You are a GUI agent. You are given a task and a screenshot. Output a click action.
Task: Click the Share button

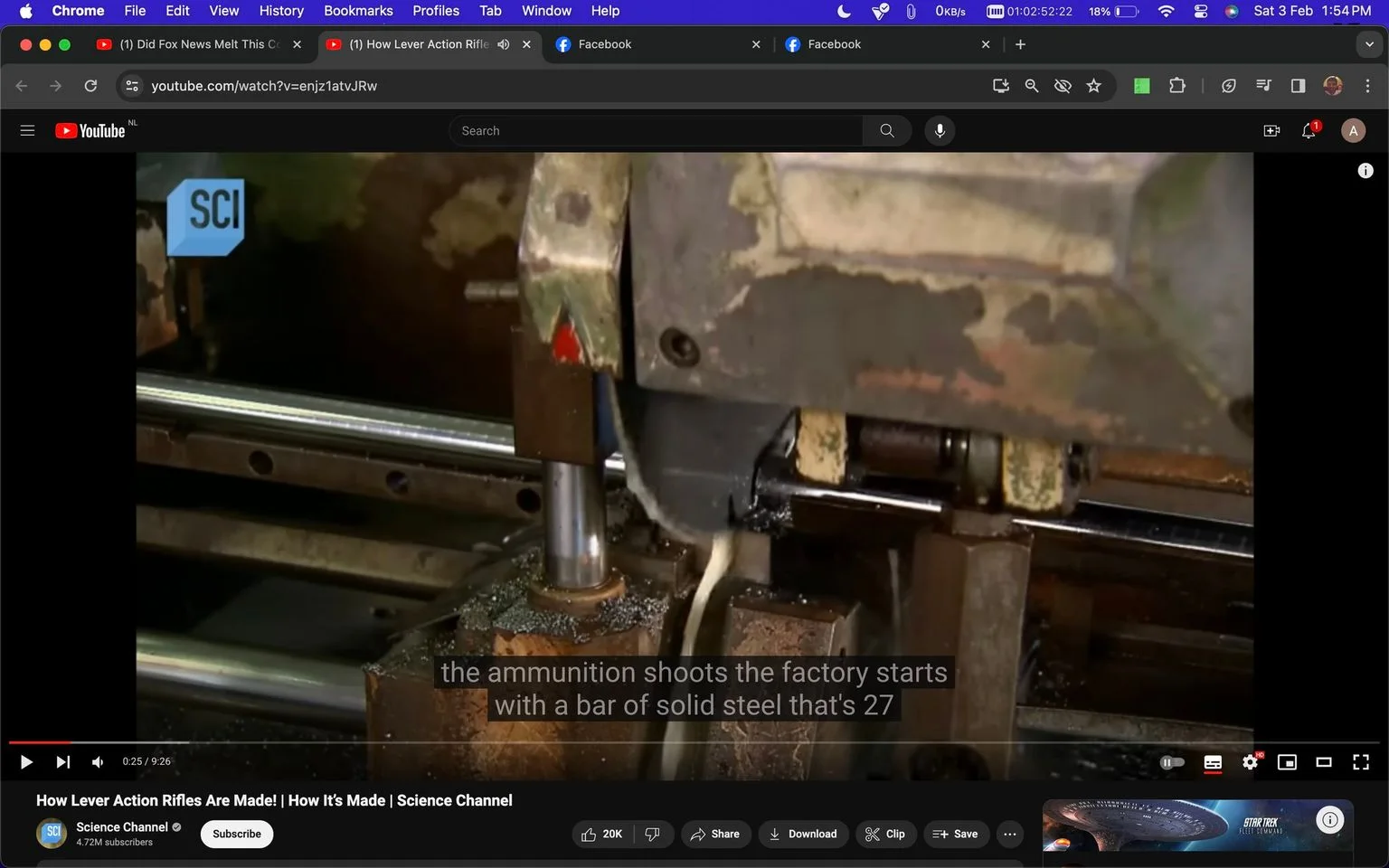(715, 834)
